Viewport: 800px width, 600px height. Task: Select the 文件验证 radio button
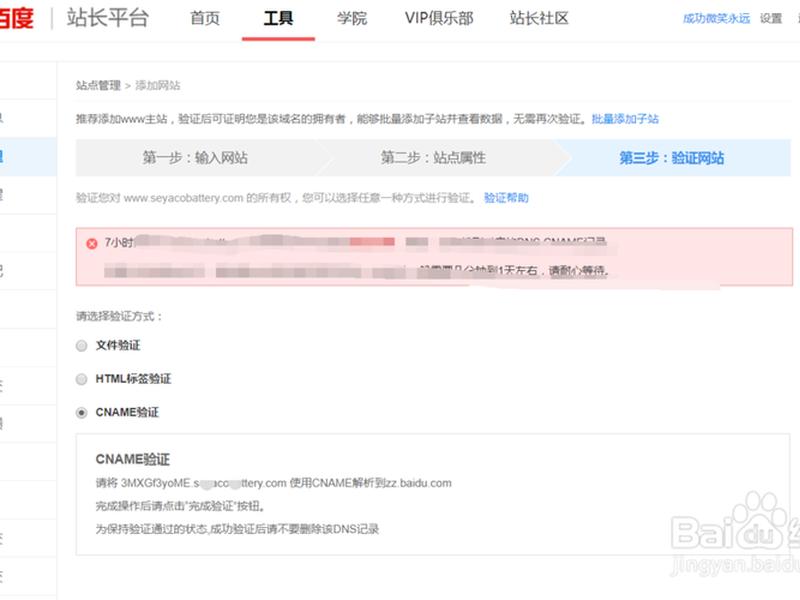(81, 346)
